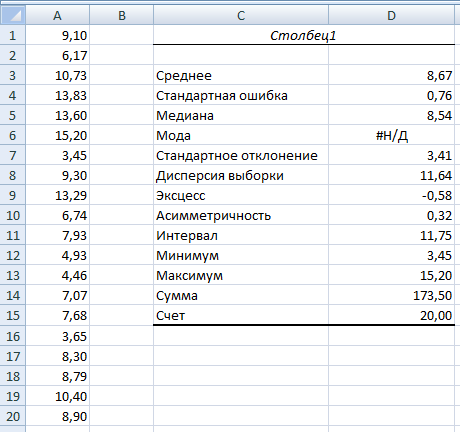Click the Среднее label cell
Image resolution: width=460 pixels, height=432 pixels.
(241, 75)
